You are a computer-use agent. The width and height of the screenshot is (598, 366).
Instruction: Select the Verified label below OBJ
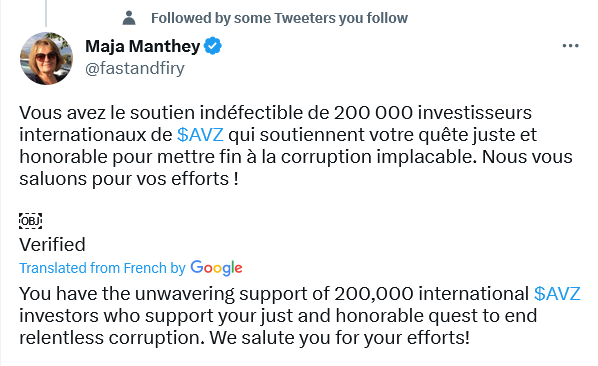(x=52, y=245)
